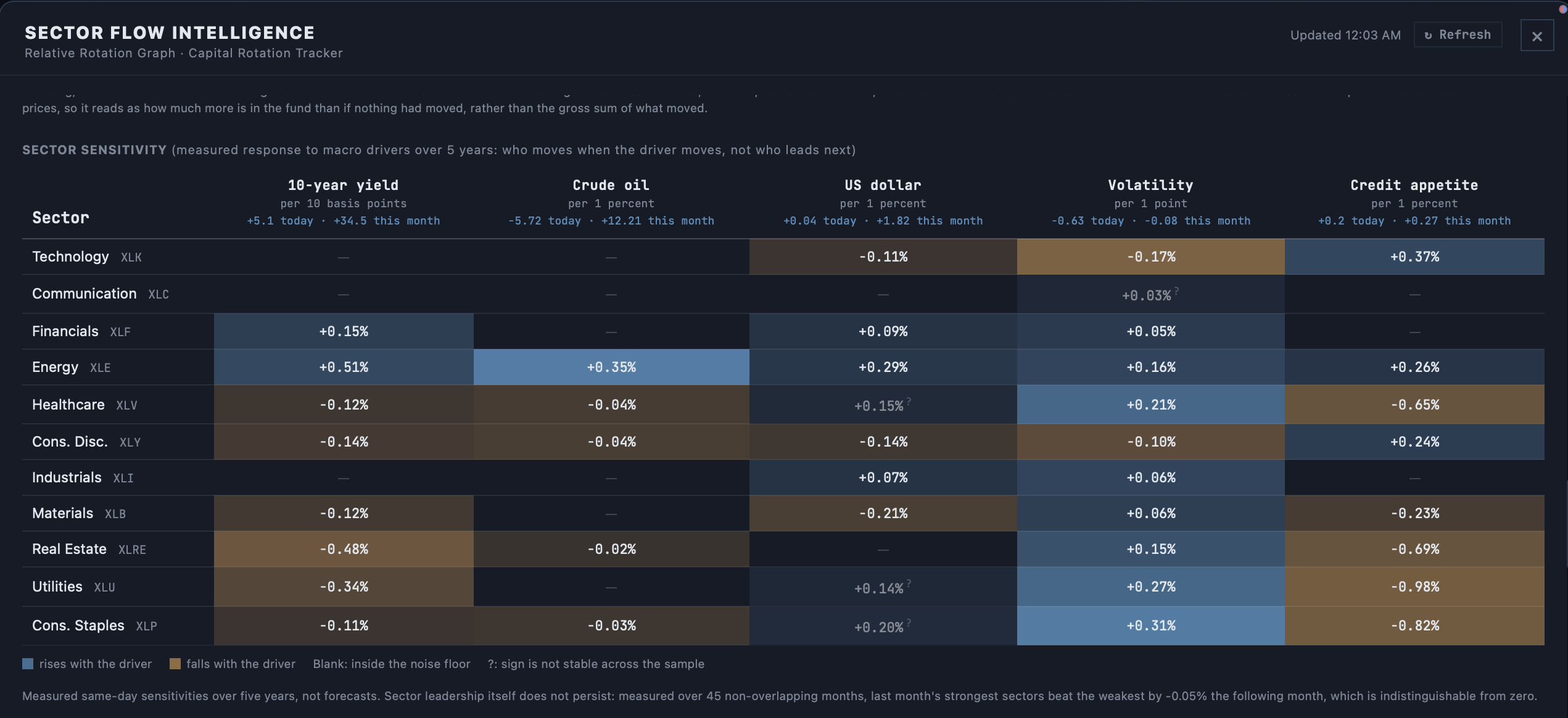Viewport: 1568px width, 718px height.
Task: Select the 'Crude oil' column header
Action: [611, 185]
